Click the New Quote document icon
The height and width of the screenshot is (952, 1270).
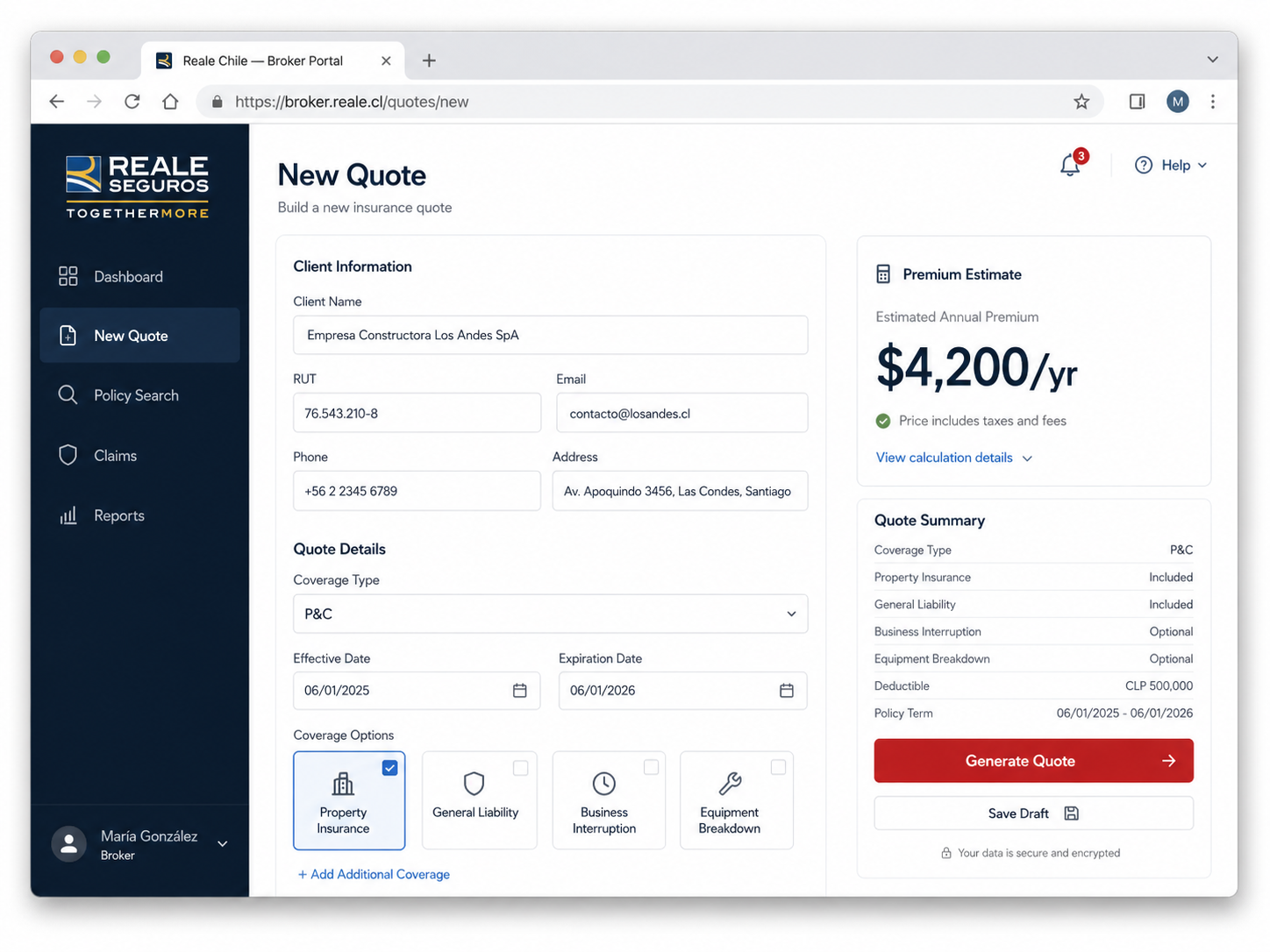point(68,336)
